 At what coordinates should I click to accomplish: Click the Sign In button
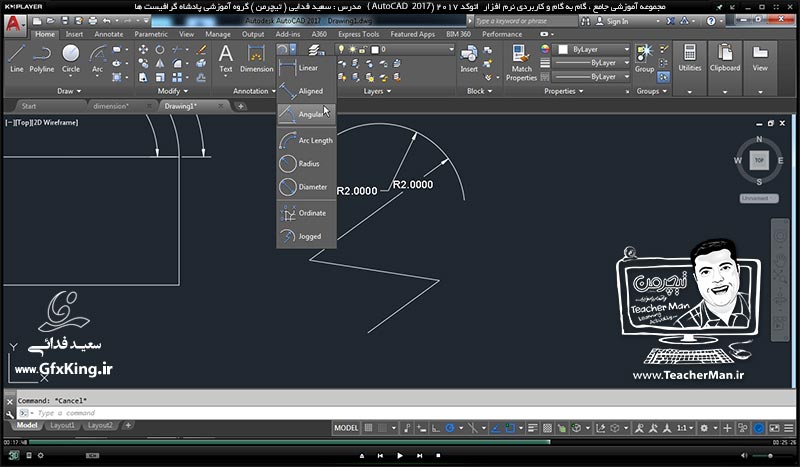point(612,21)
